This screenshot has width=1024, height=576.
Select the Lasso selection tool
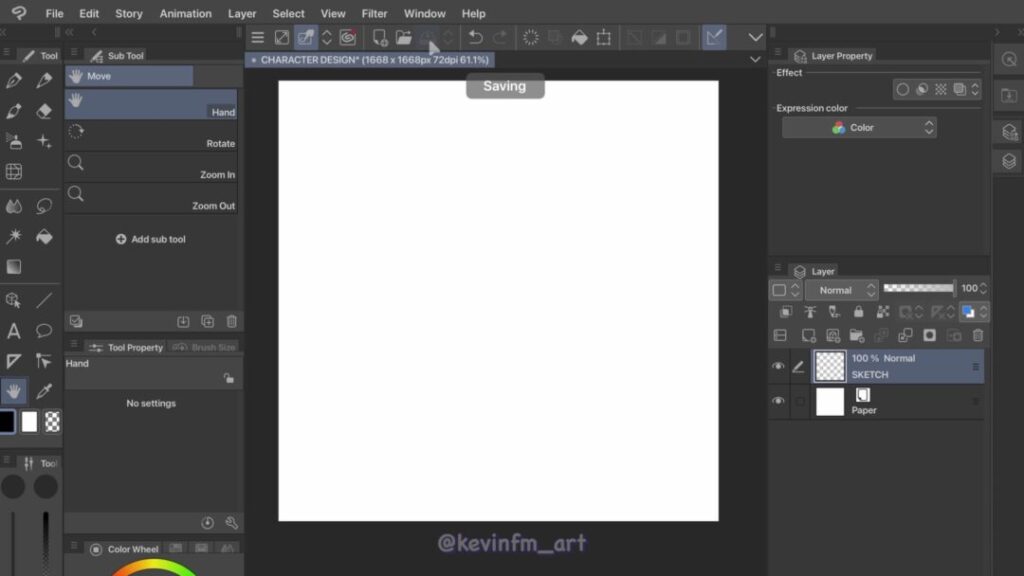[x=44, y=206]
